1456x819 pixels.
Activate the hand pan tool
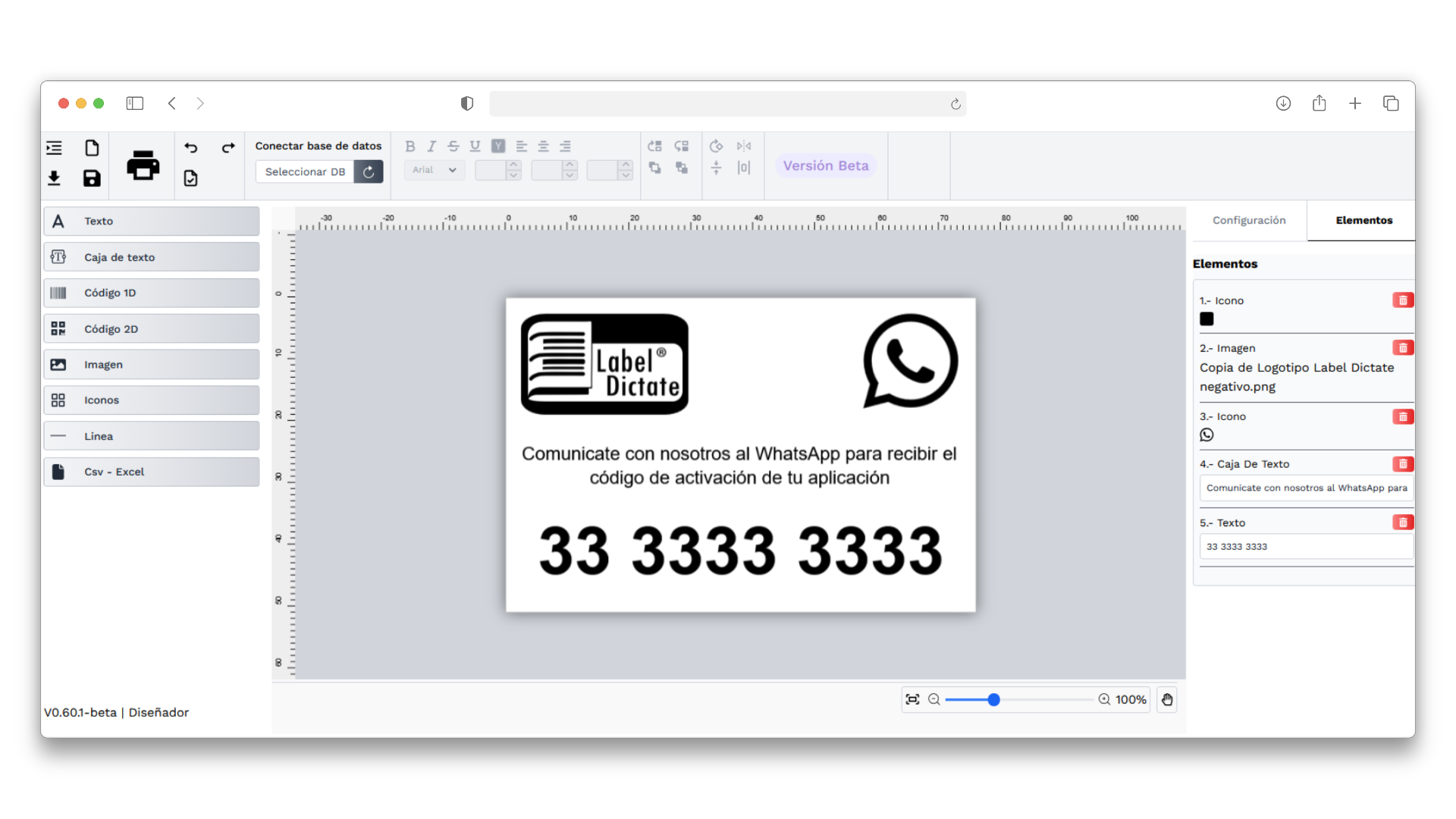(x=1167, y=699)
